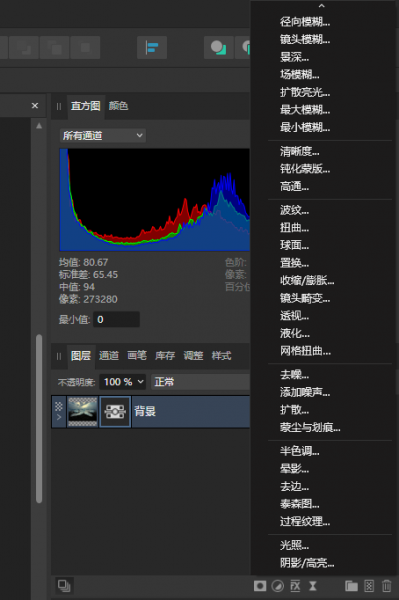Choose 半色调... from the menu
Viewport: 399px width, 600px height.
[x=299, y=451]
